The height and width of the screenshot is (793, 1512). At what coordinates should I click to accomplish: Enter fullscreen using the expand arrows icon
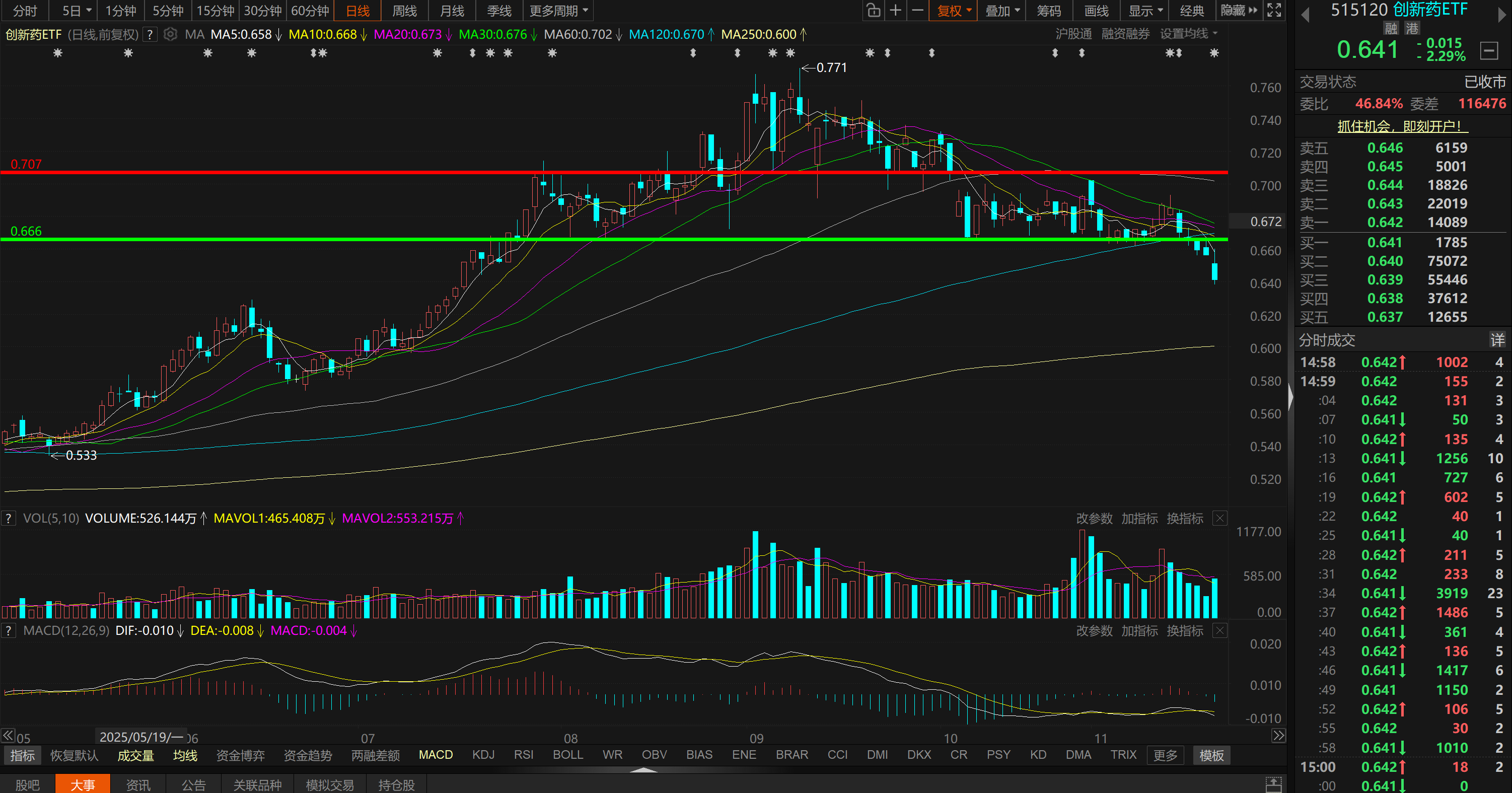[1274, 11]
